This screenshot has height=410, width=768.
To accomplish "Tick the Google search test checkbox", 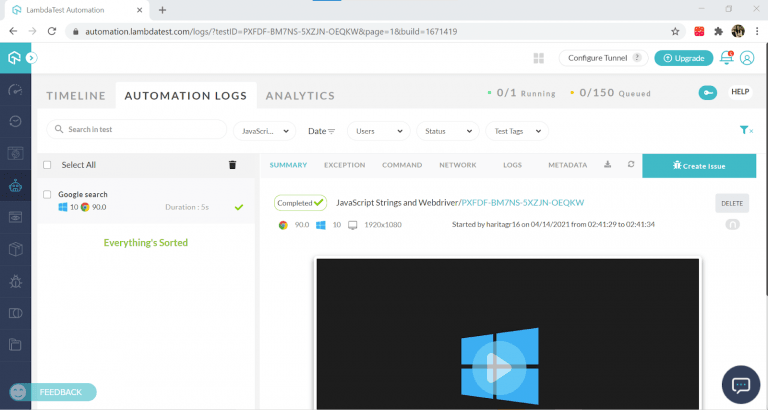I will 47,194.
